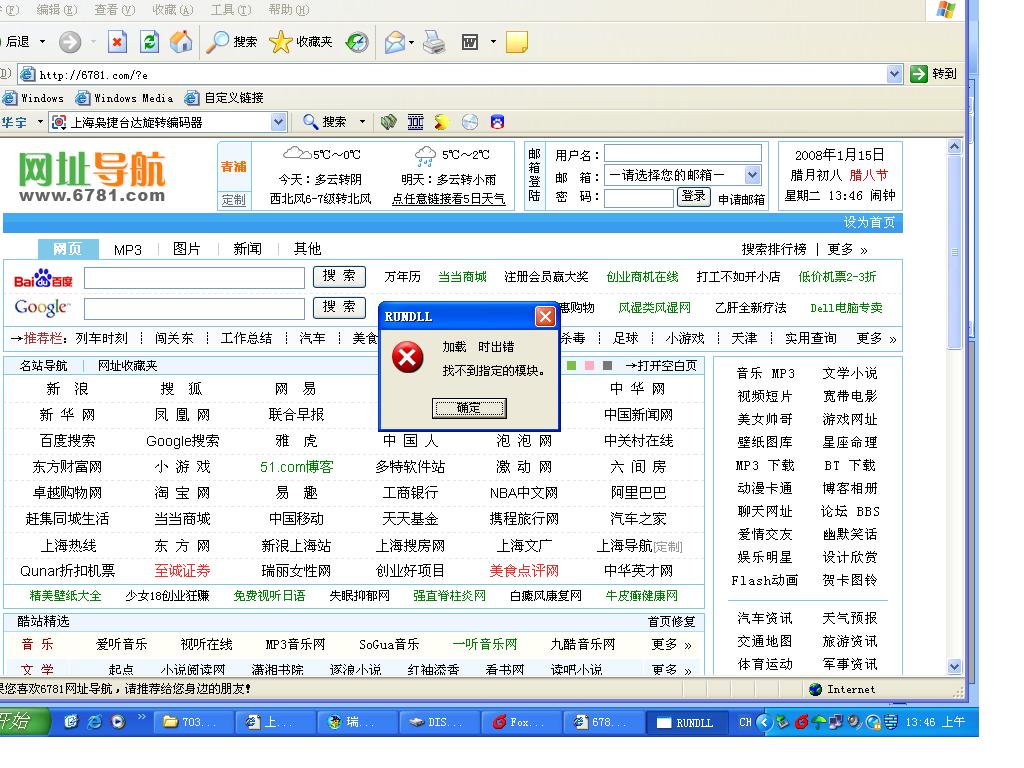Click the History clock icon
This screenshot has width=1024, height=768.
(x=357, y=42)
